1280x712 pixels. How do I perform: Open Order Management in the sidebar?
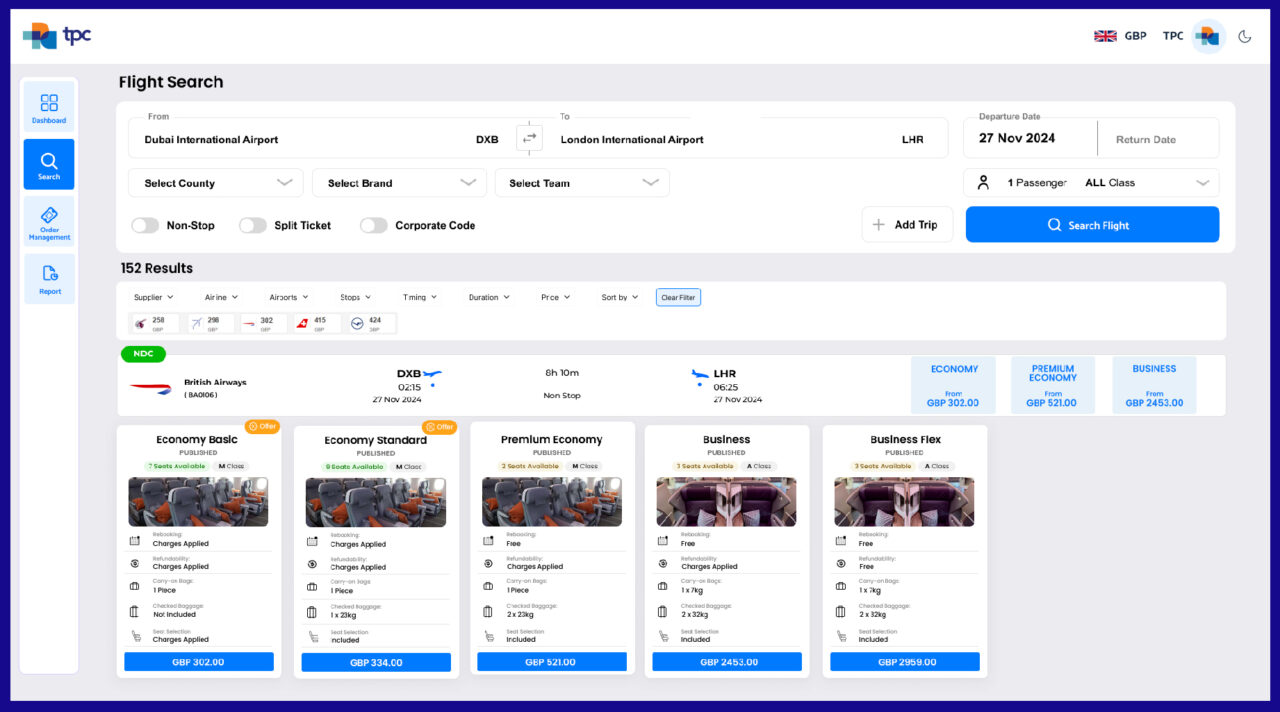(49, 221)
